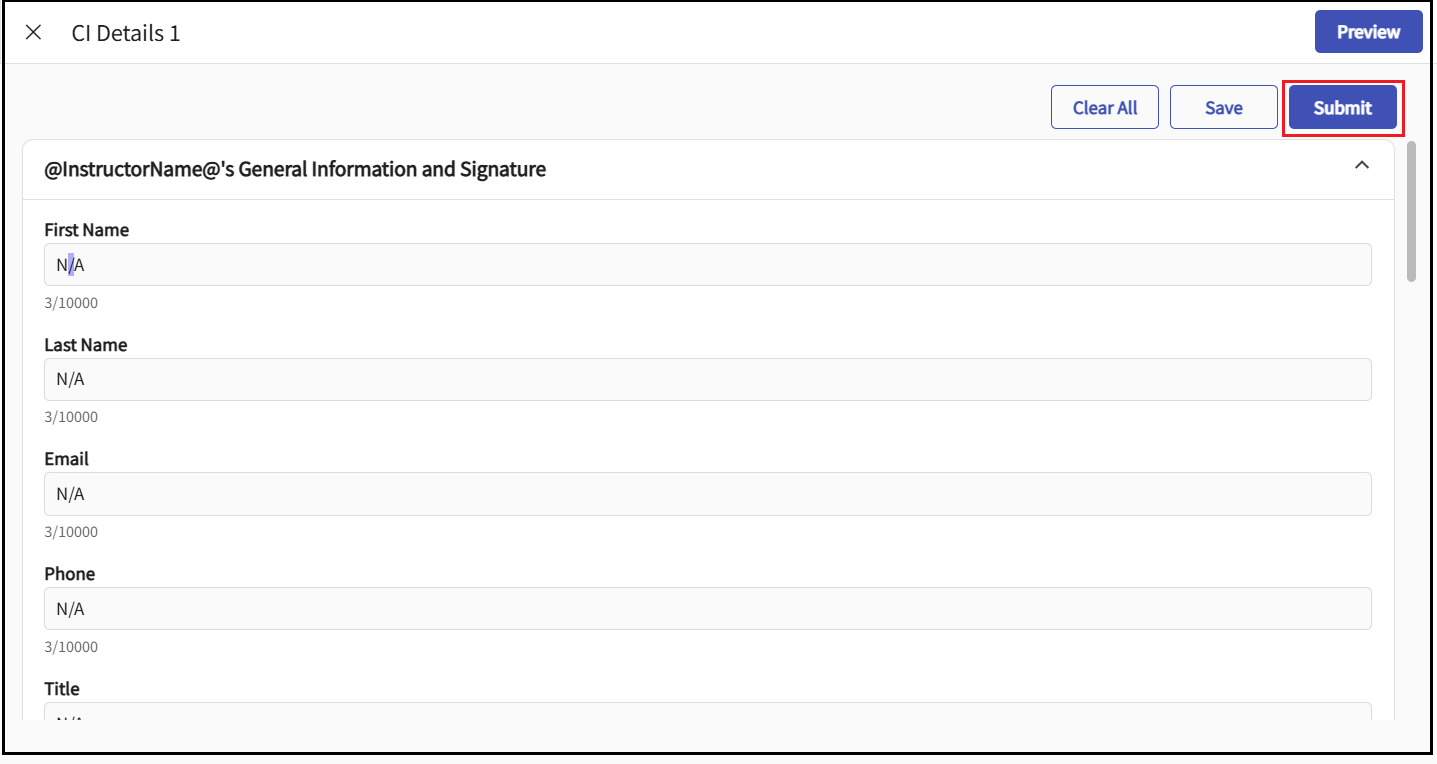Select the Email input box
Viewport: 1437px width, 764px height.
tap(707, 494)
